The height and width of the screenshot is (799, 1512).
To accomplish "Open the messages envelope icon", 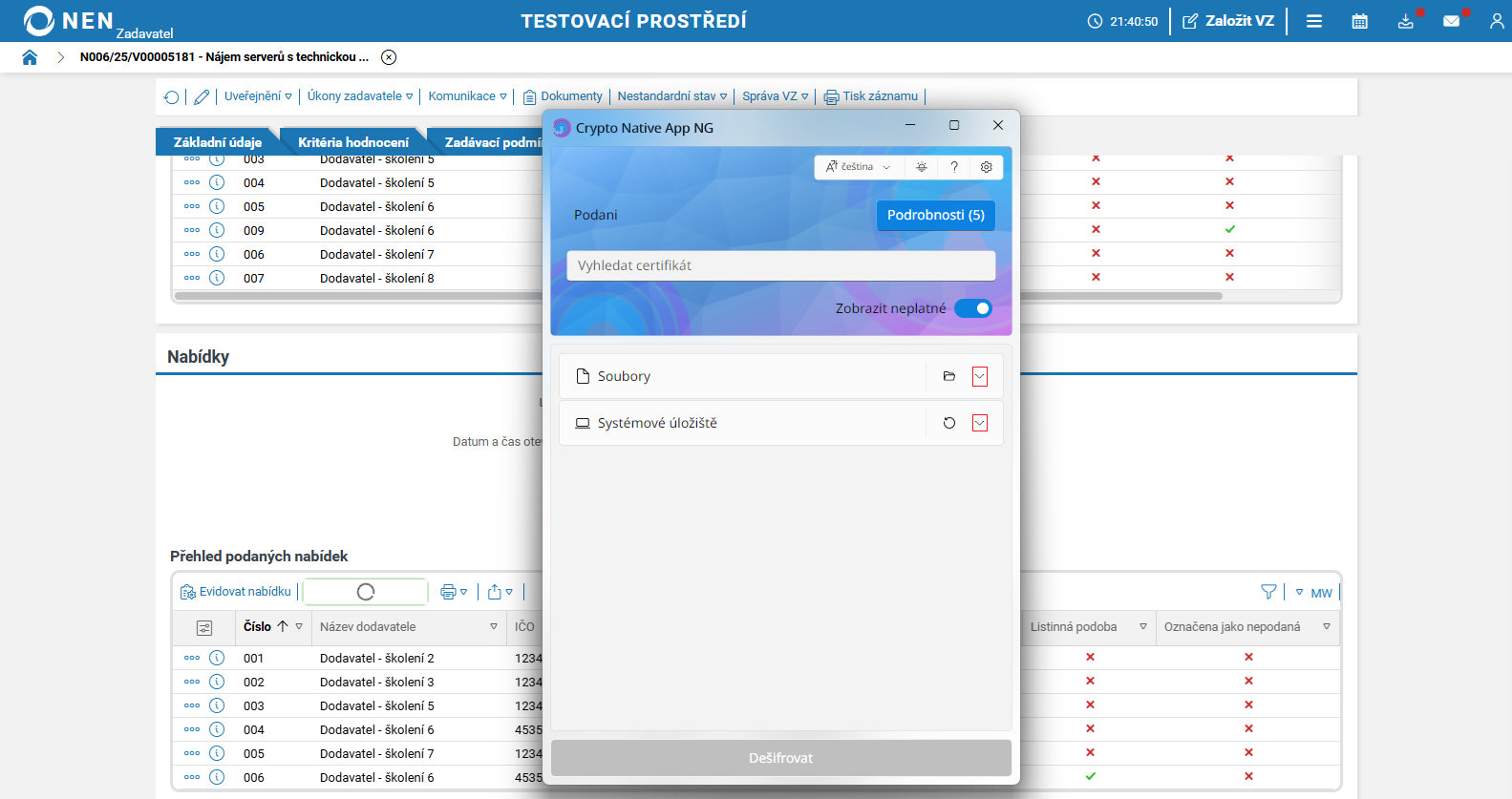I will tap(1451, 21).
